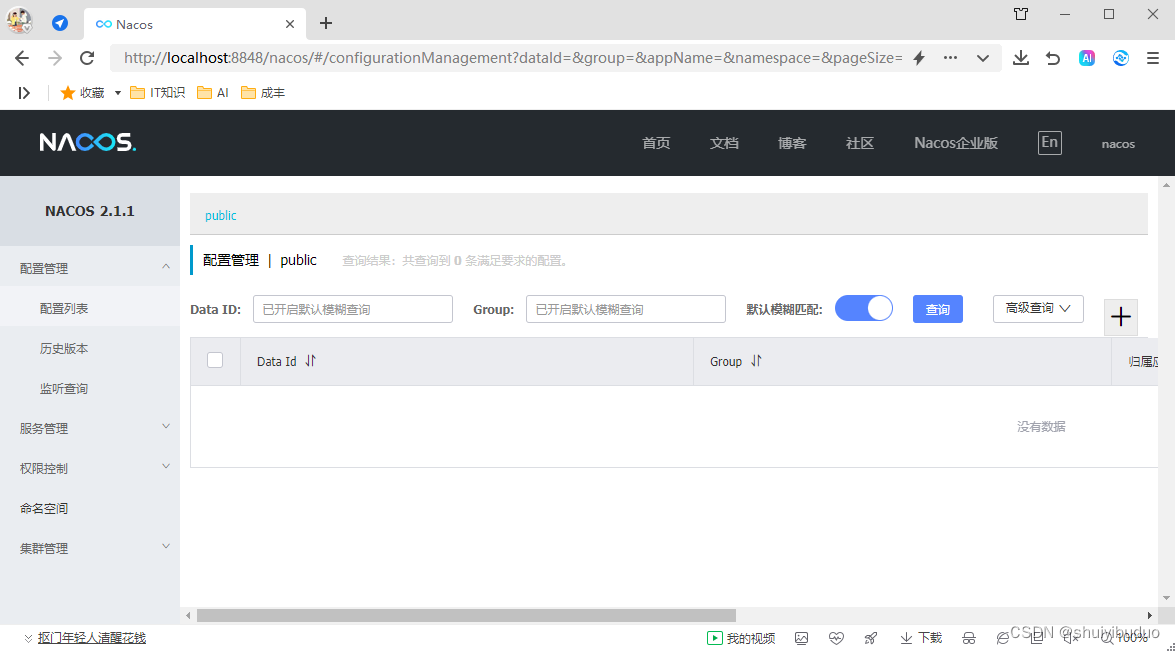The height and width of the screenshot is (651, 1175).
Task: Open the browser downloads icon
Action: pos(1021,58)
